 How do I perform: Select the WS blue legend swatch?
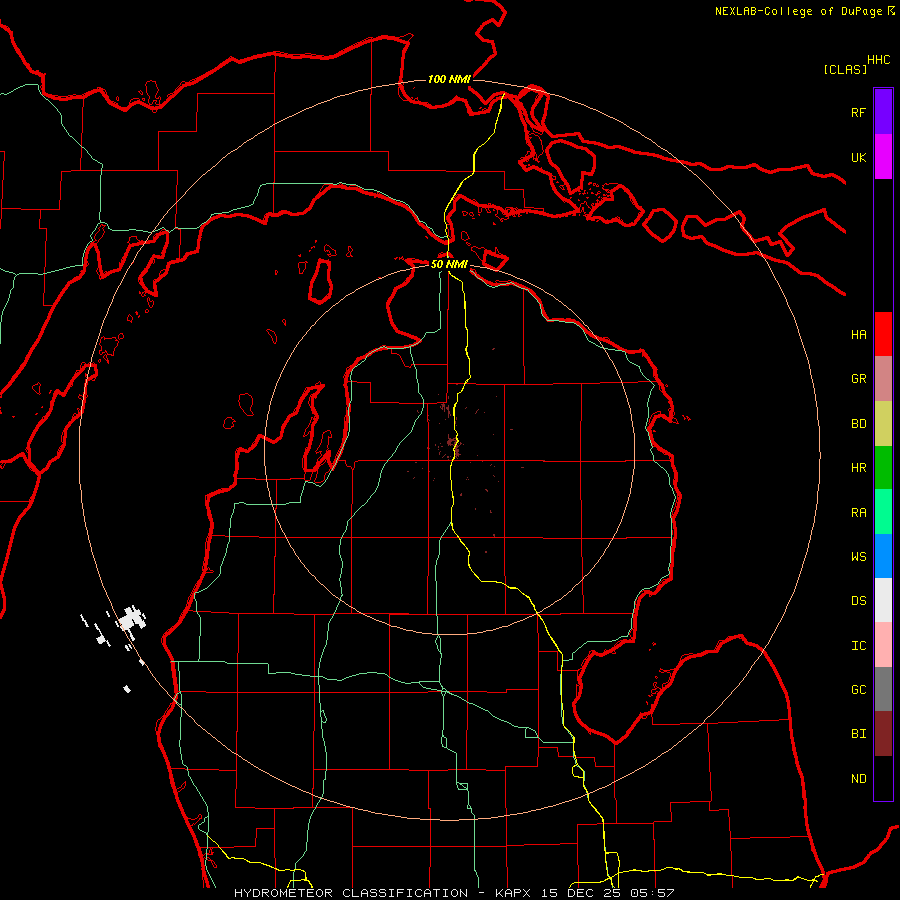pos(883,556)
